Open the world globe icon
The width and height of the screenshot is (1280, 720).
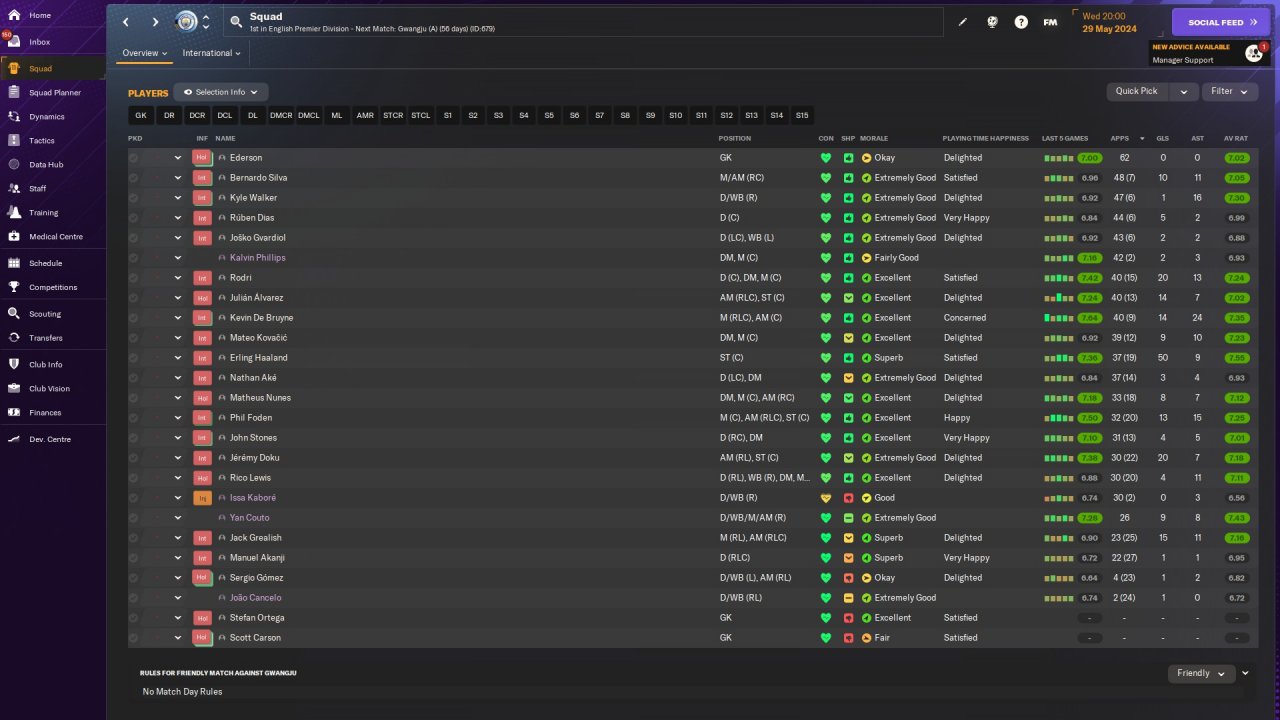click(x=992, y=22)
